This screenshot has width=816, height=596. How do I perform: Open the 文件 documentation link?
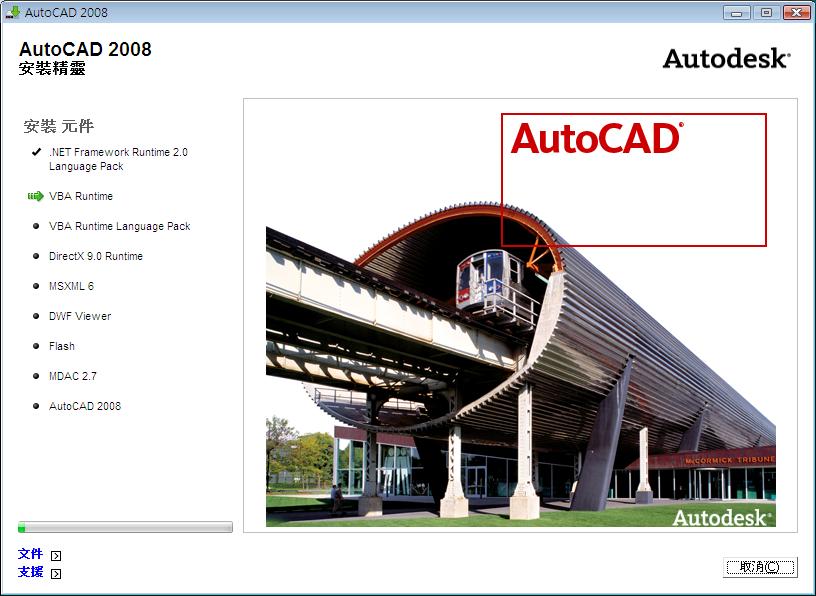[30, 554]
